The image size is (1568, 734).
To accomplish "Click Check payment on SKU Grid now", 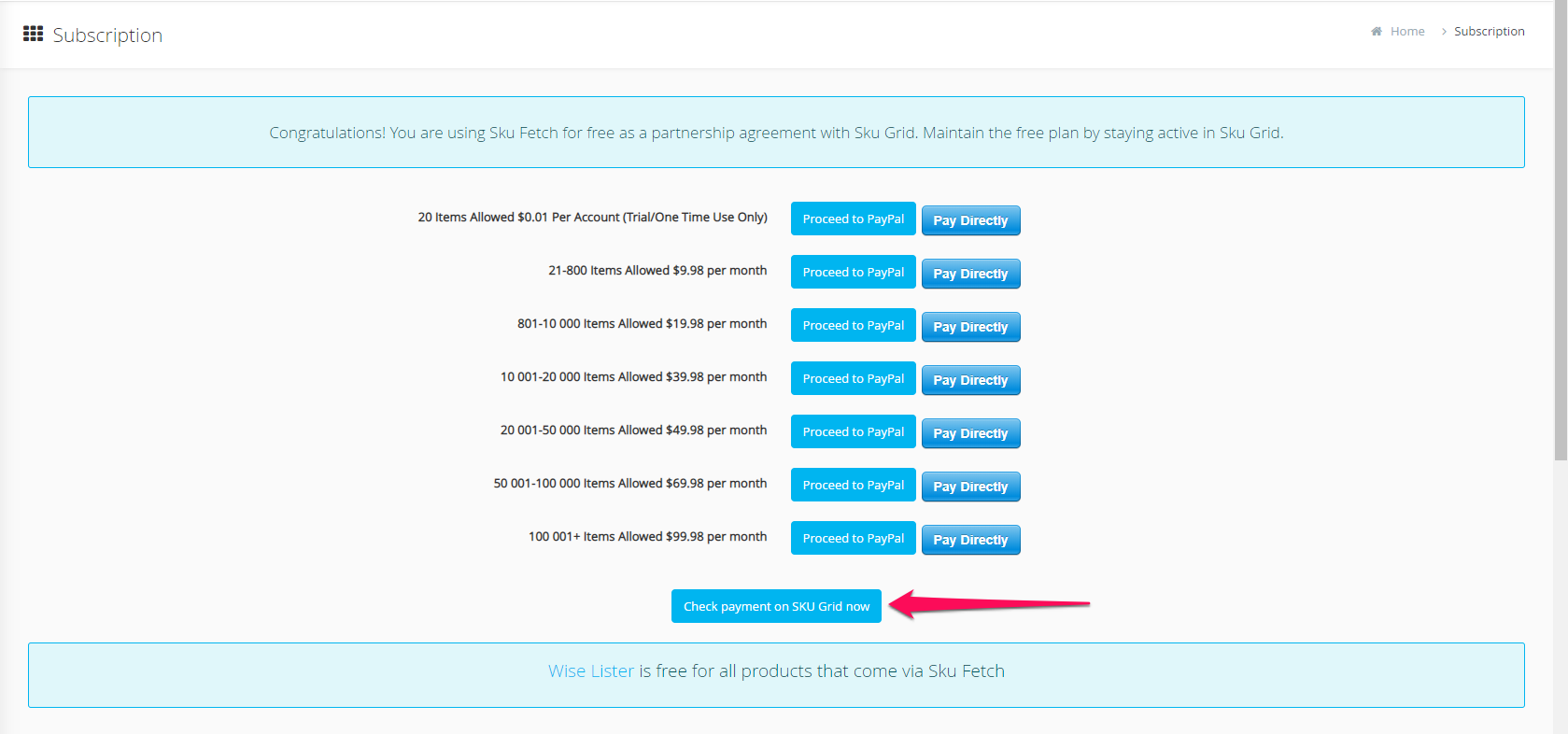I will [776, 606].
